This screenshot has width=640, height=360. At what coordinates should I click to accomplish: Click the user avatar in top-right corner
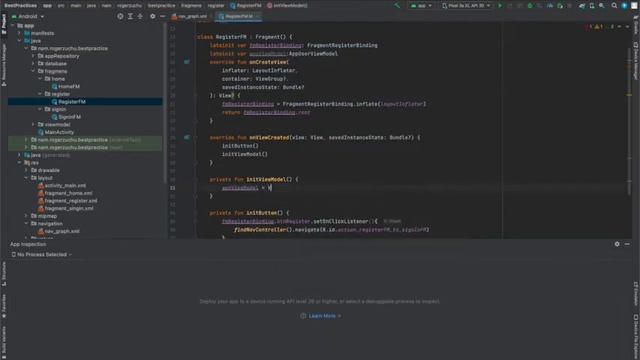(634, 6)
